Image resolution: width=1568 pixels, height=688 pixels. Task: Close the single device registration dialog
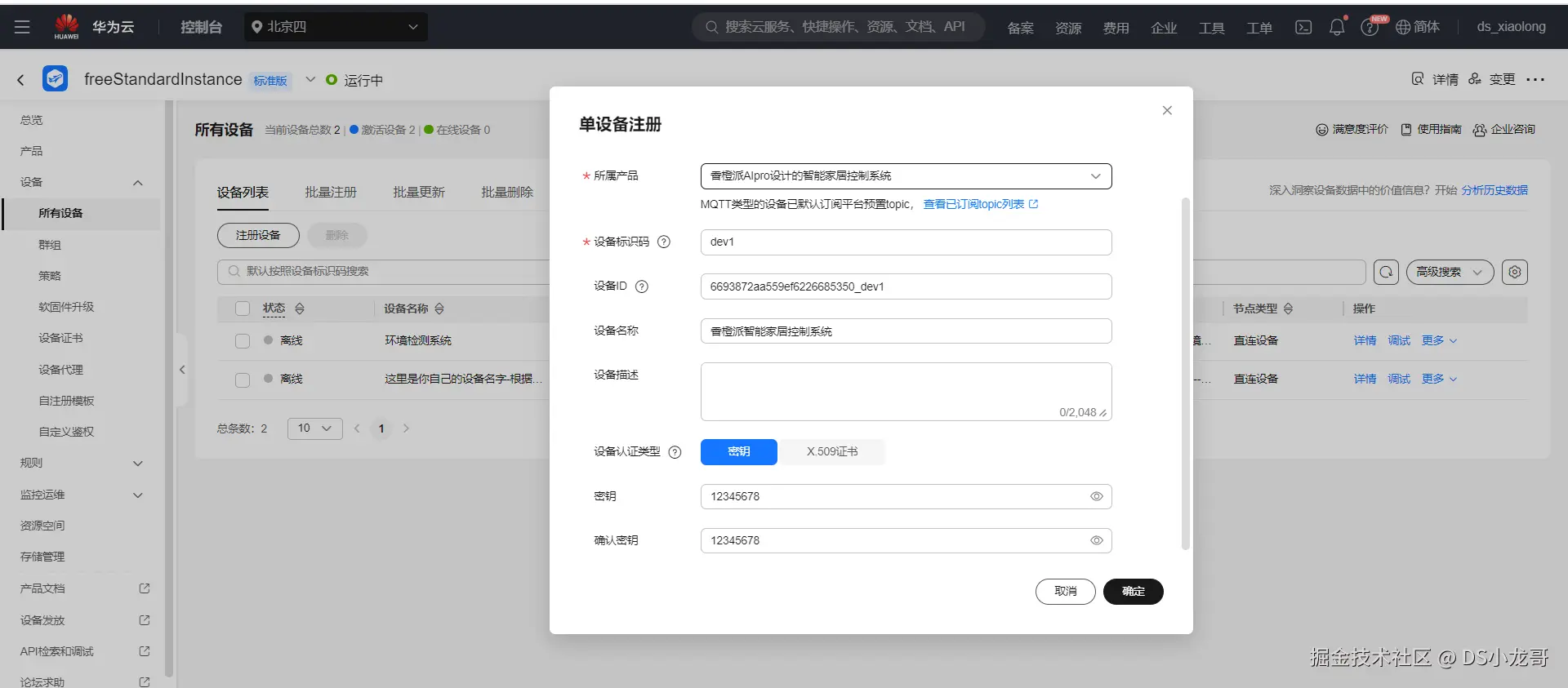tap(1167, 110)
